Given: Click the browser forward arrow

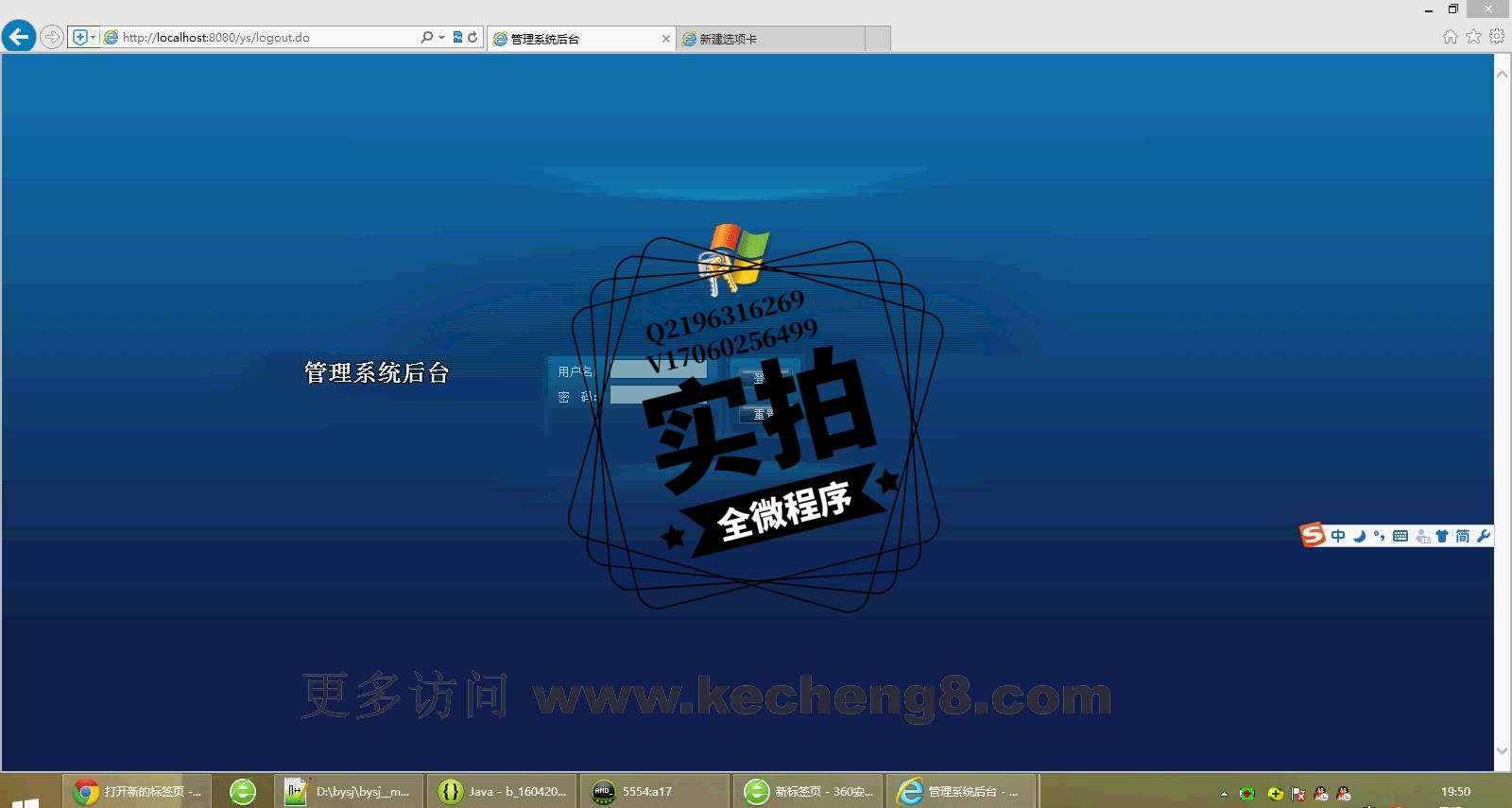Looking at the screenshot, I should coord(52,37).
